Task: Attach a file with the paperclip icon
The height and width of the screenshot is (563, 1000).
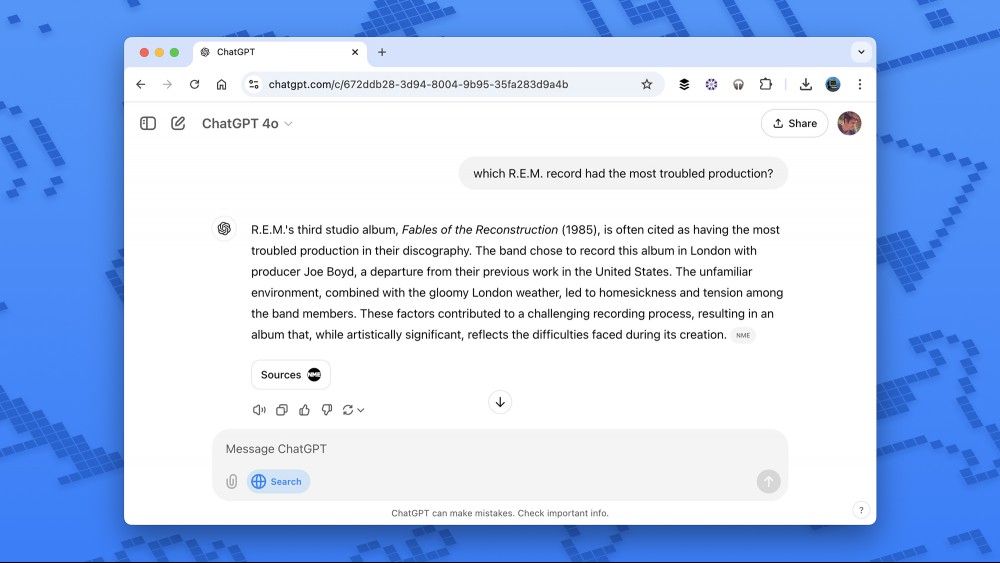Action: pos(232,481)
